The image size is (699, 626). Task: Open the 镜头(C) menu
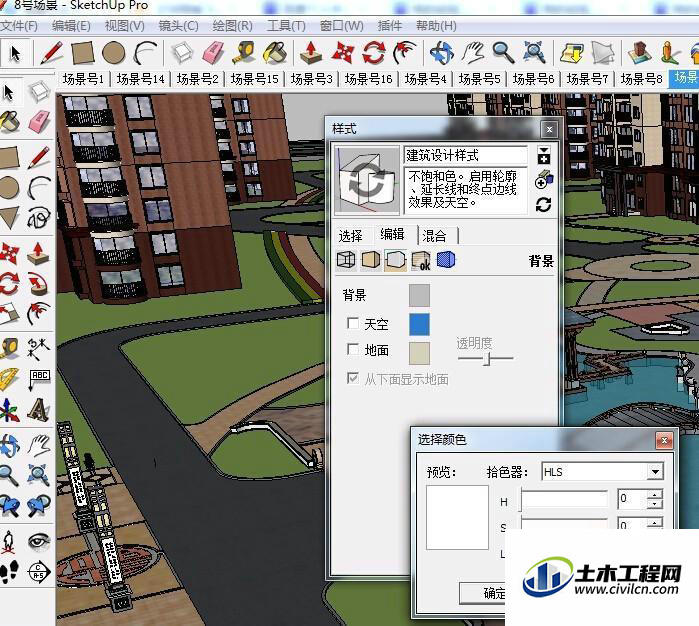coord(178,26)
